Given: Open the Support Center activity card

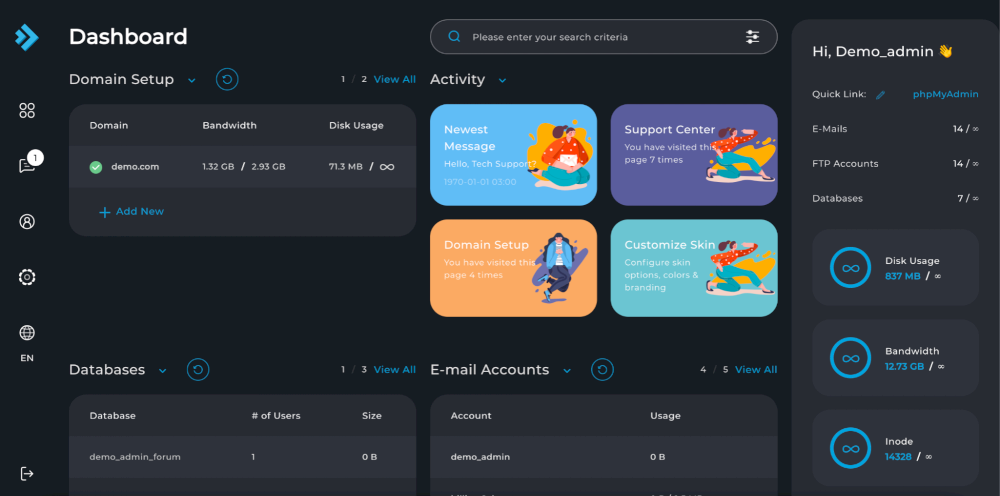Looking at the screenshot, I should pos(693,155).
